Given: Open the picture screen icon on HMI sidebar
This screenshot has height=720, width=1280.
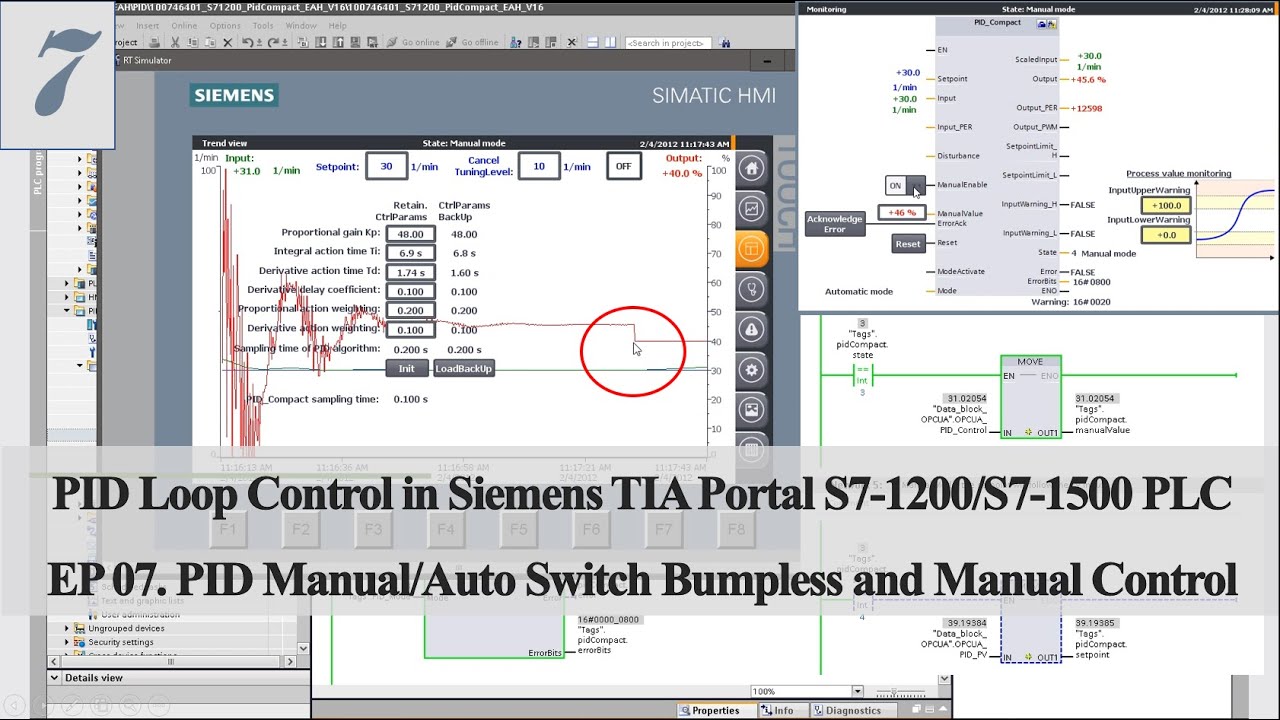Looking at the screenshot, I should pos(752,410).
